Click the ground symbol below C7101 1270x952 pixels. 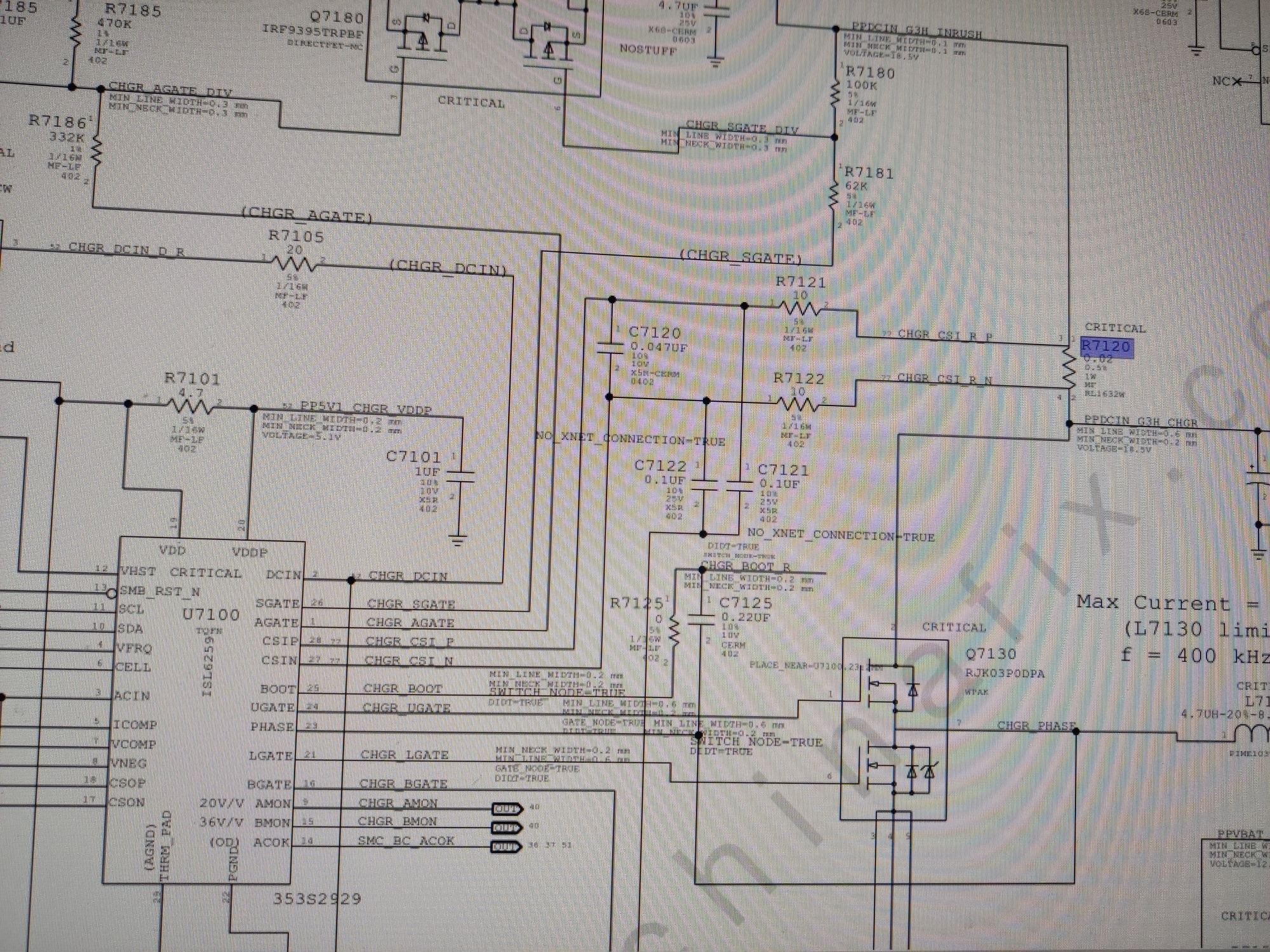click(457, 541)
